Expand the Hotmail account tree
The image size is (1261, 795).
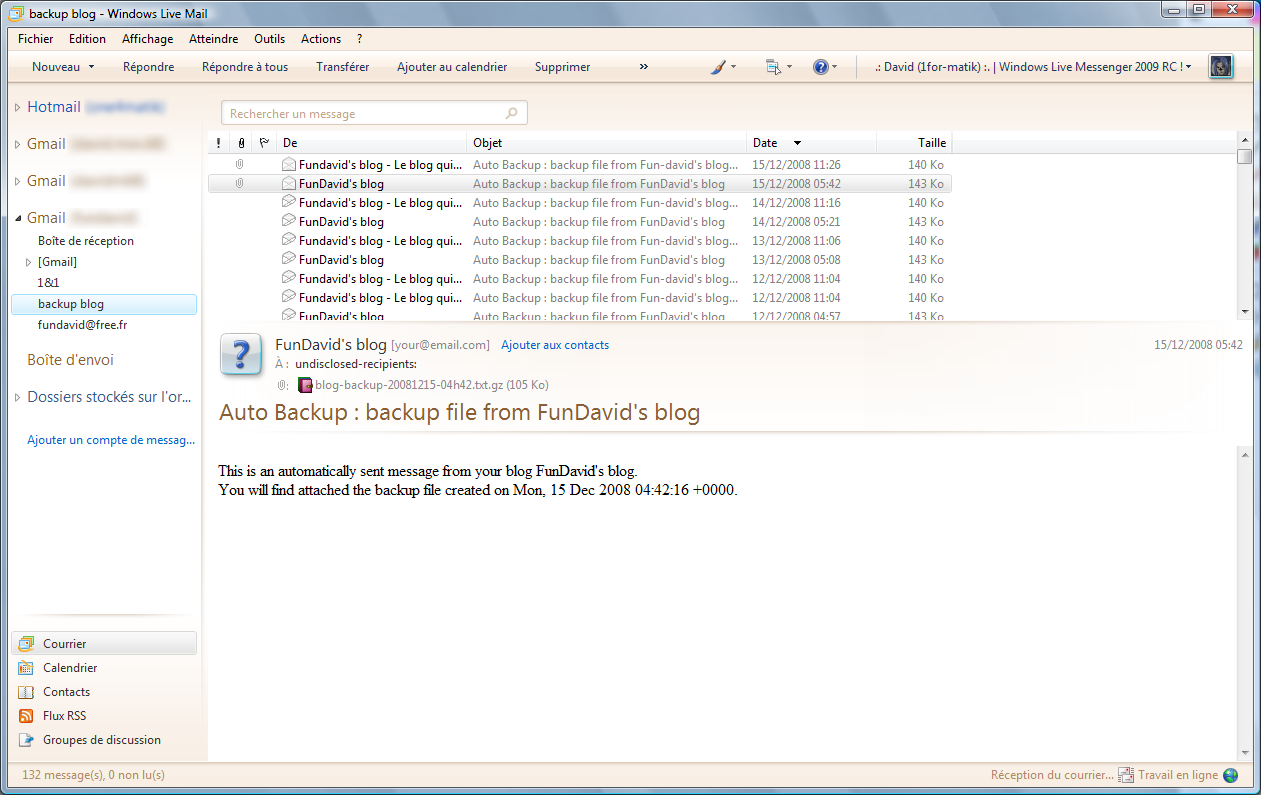tap(18, 107)
